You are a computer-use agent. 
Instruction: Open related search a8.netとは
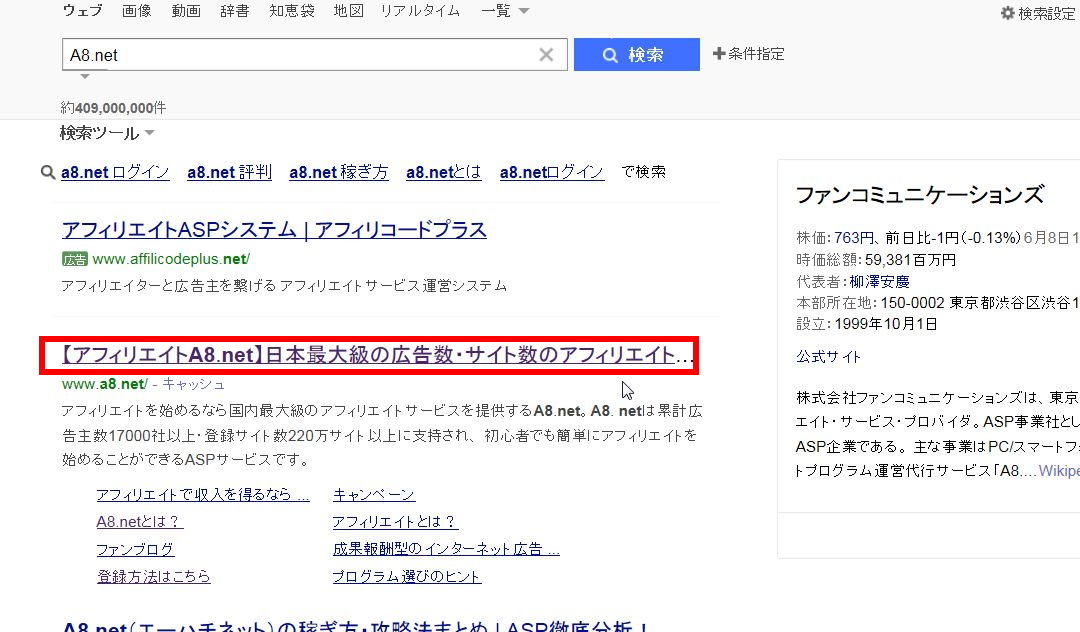coord(444,172)
